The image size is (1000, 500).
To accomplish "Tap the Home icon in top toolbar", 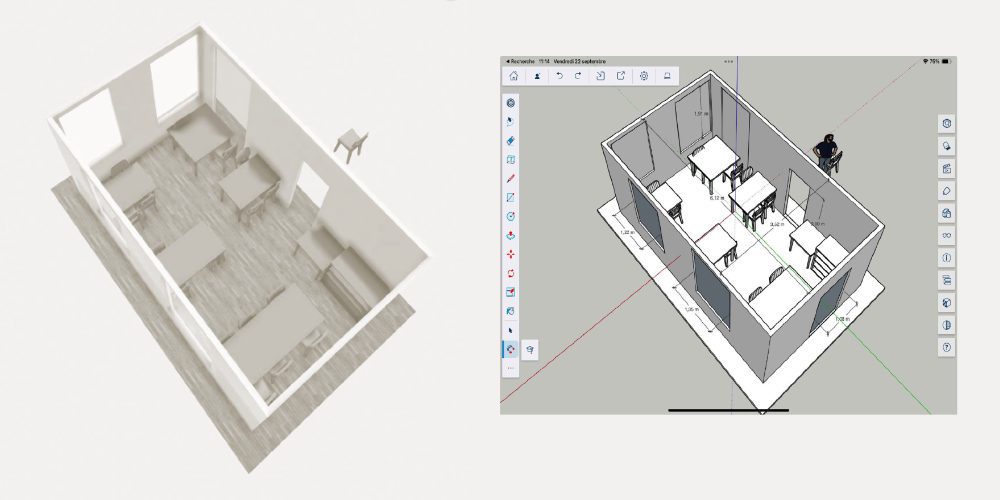I will [513, 76].
